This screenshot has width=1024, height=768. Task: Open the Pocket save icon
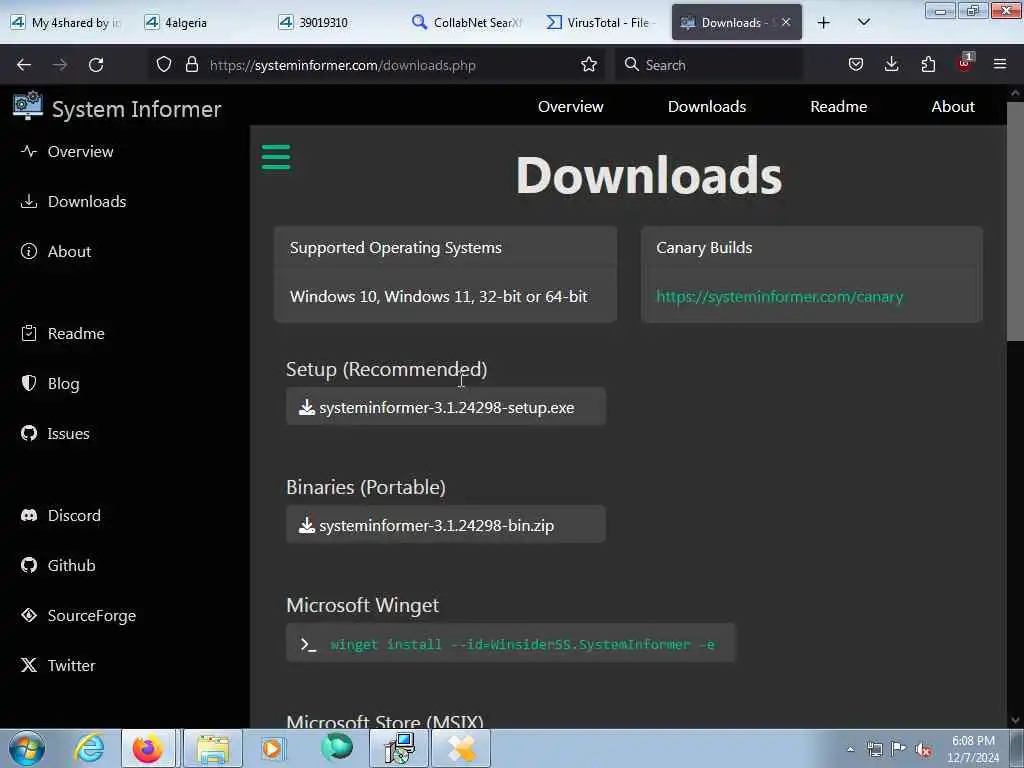(x=856, y=64)
